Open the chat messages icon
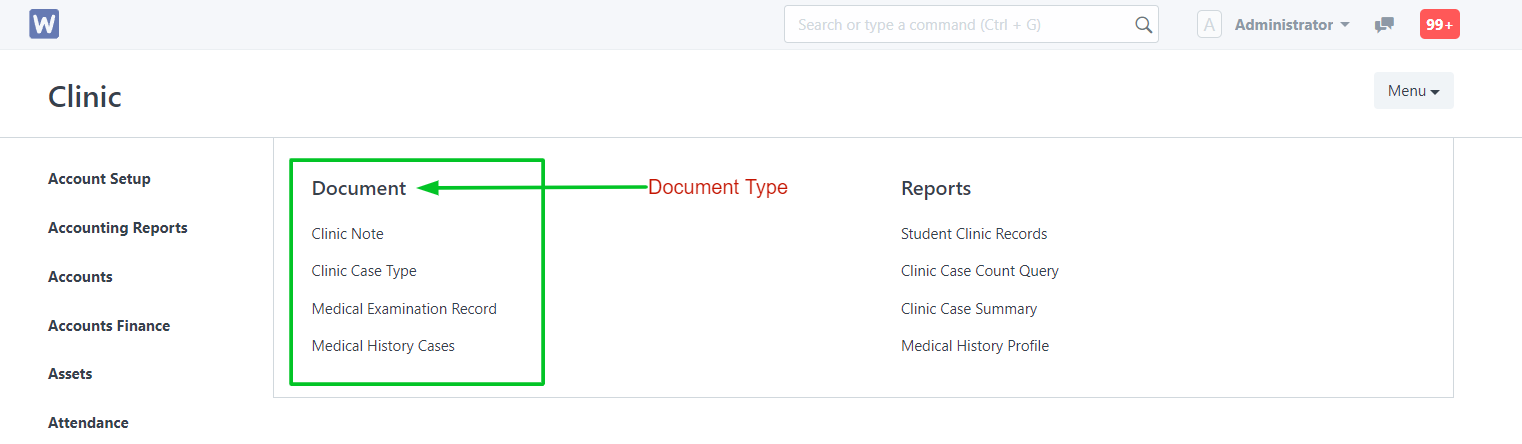Screen dimensions: 1522x444 (1385, 25)
